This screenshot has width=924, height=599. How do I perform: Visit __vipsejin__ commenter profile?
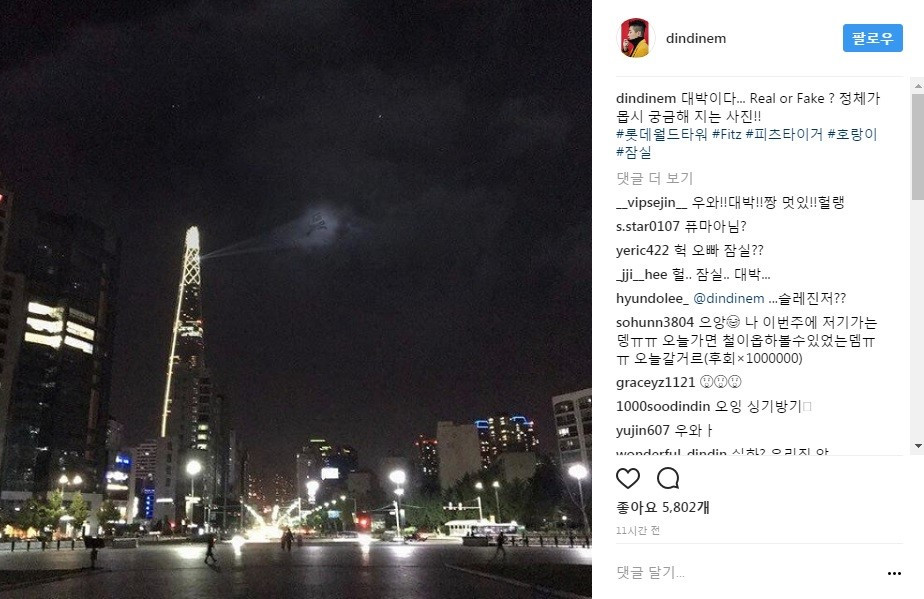pyautogui.click(x=651, y=203)
